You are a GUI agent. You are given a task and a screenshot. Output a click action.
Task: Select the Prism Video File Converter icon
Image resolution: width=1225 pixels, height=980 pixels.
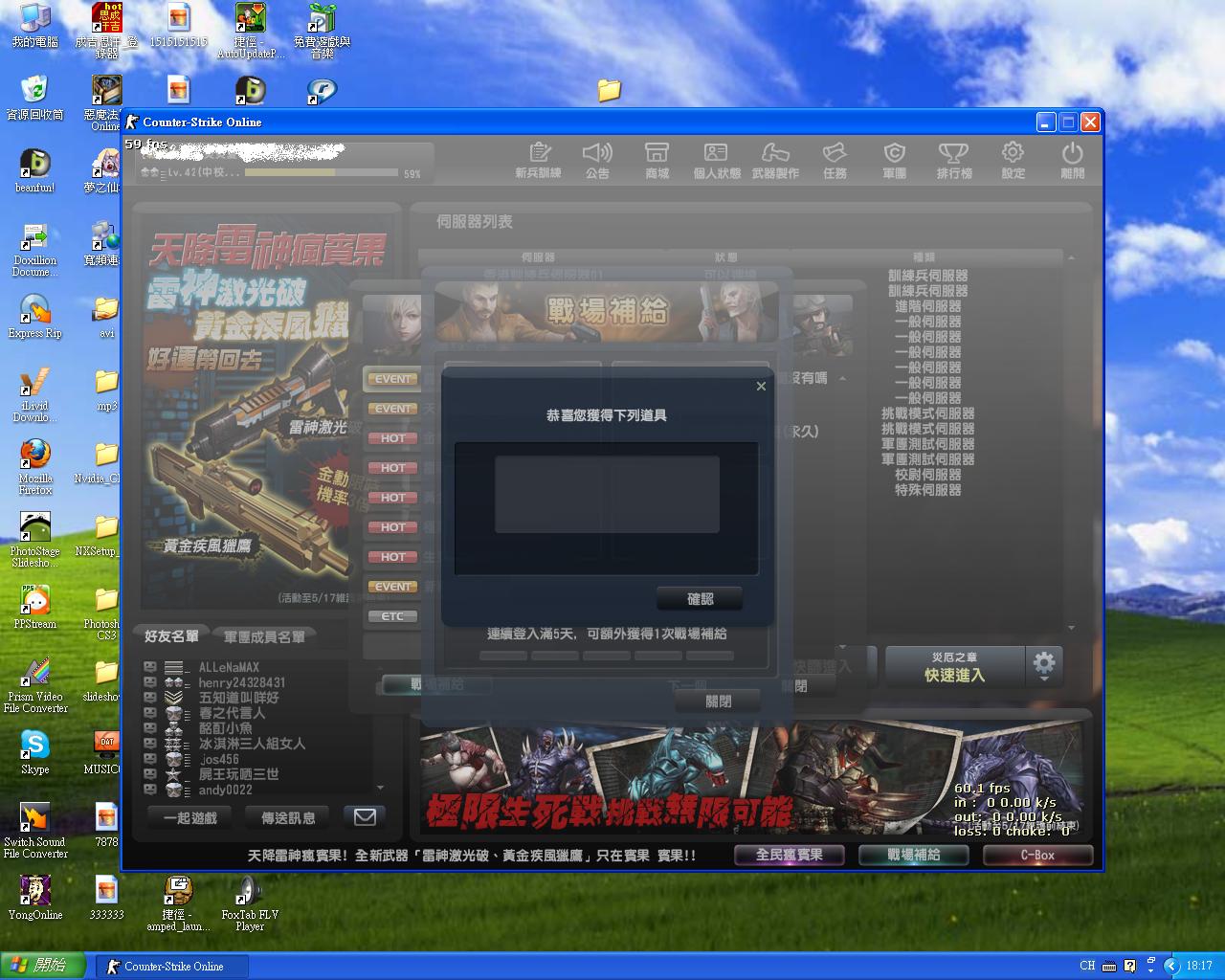point(35,685)
